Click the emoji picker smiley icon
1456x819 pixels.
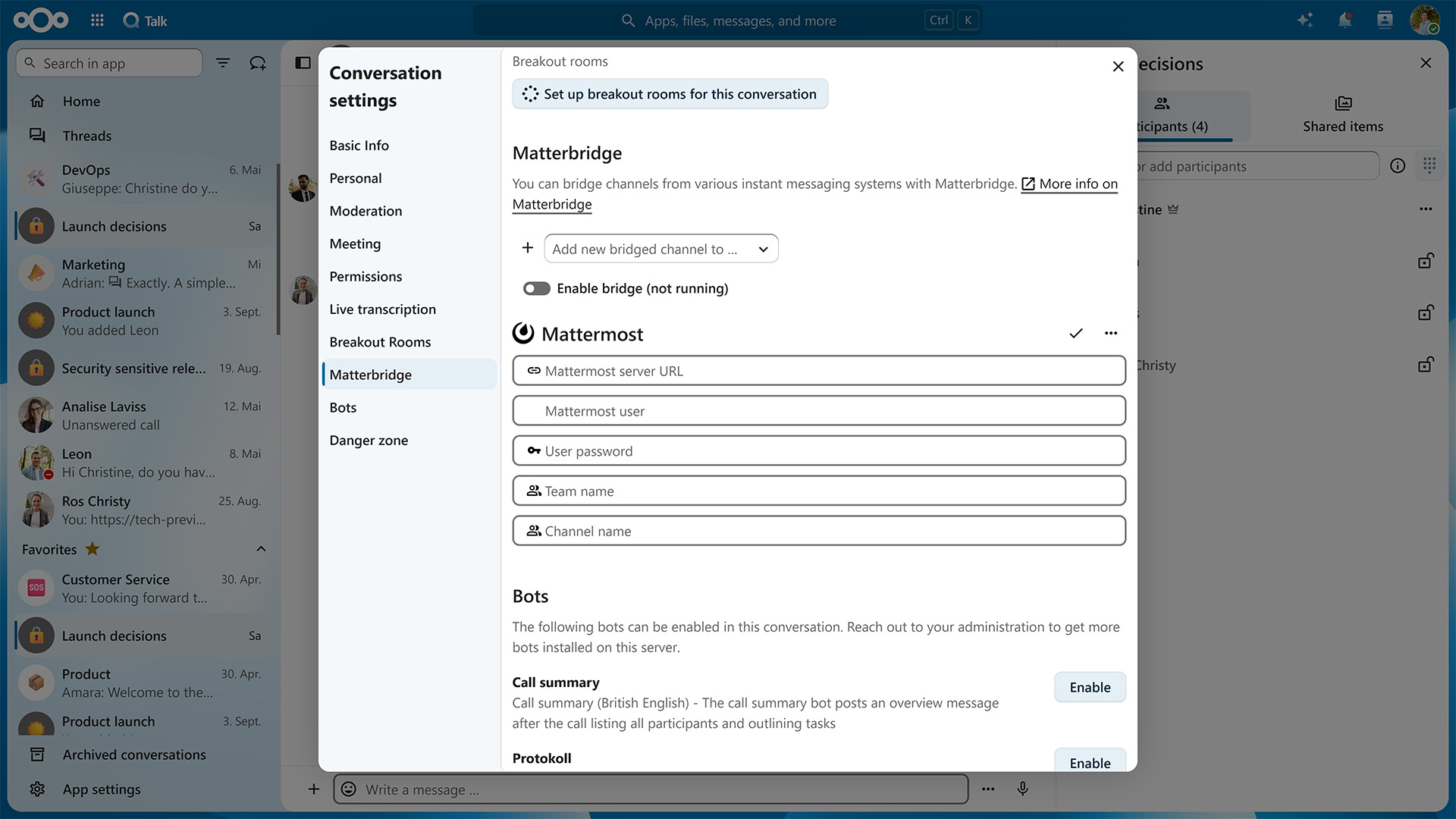click(x=348, y=789)
